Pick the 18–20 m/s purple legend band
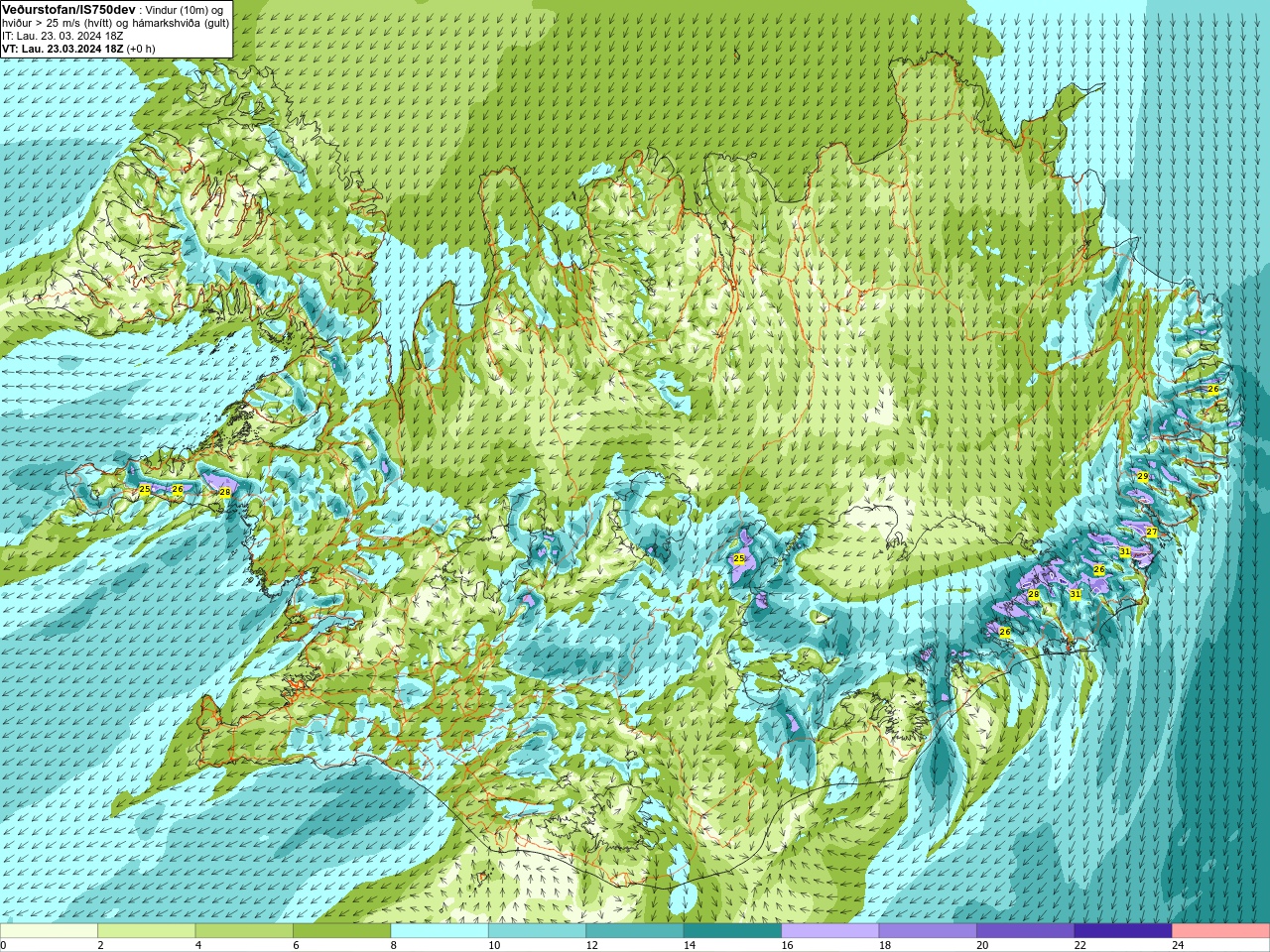Image resolution: width=1270 pixels, height=952 pixels. tap(928, 930)
